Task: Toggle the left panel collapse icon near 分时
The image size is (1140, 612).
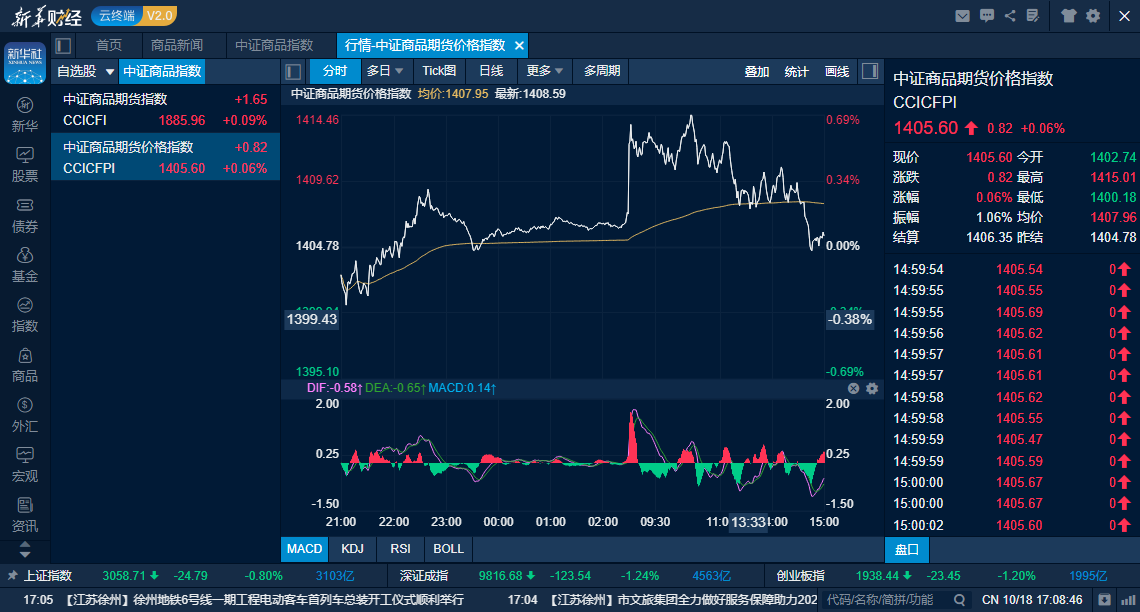Action: pos(293,71)
